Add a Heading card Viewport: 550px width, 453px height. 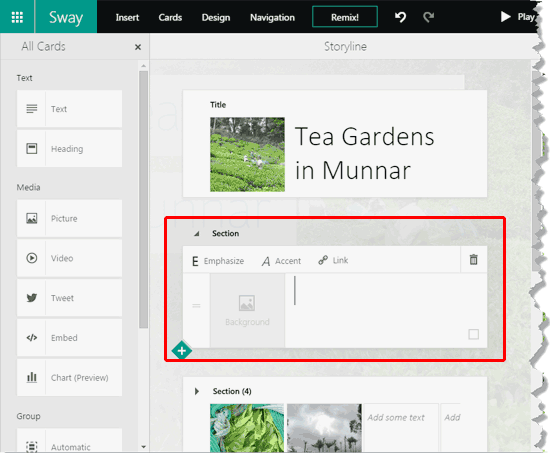click(x=69, y=148)
